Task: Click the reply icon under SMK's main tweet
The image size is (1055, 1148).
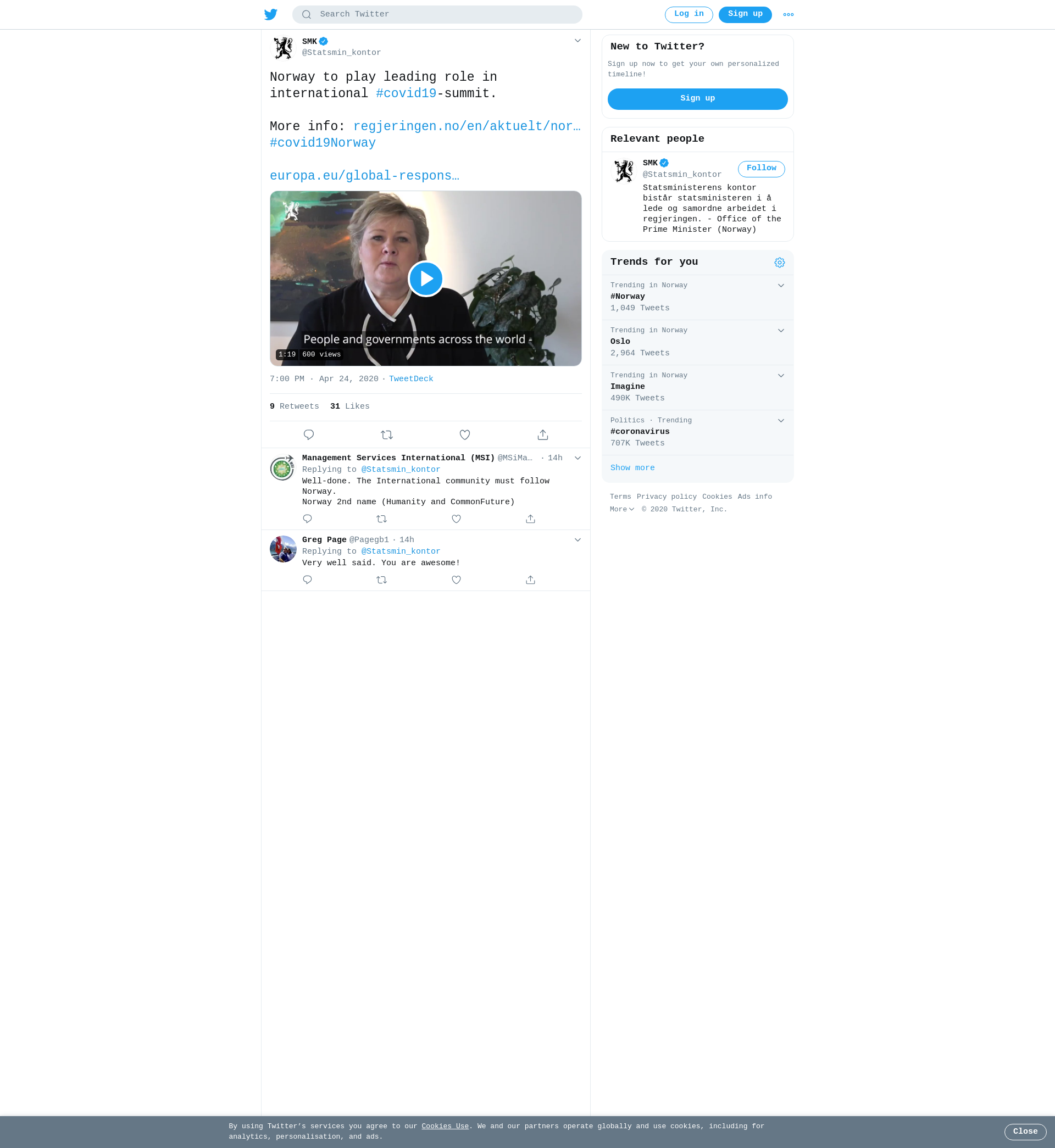Action: coord(309,435)
